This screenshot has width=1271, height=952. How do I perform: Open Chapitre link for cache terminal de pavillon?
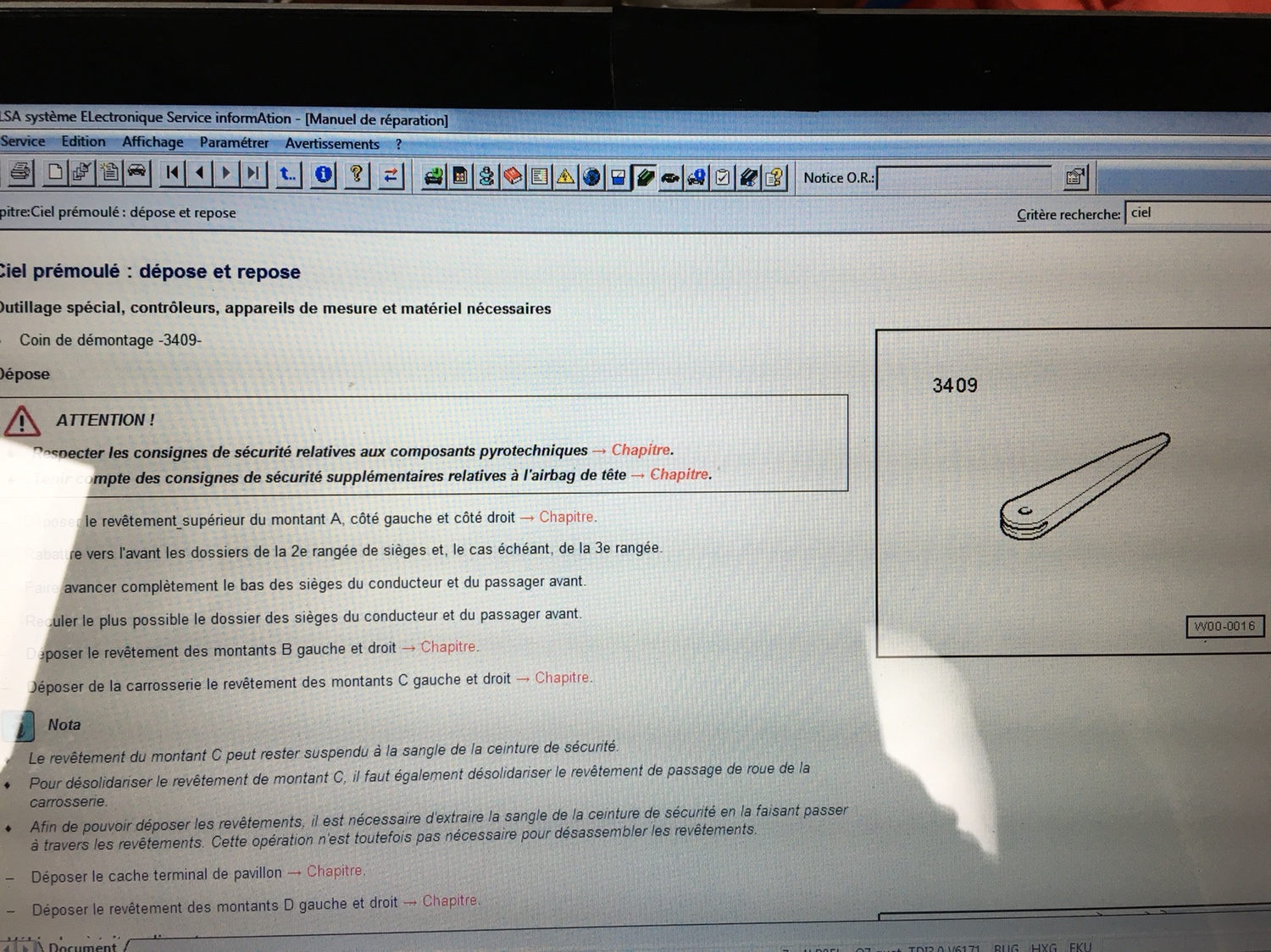click(335, 871)
